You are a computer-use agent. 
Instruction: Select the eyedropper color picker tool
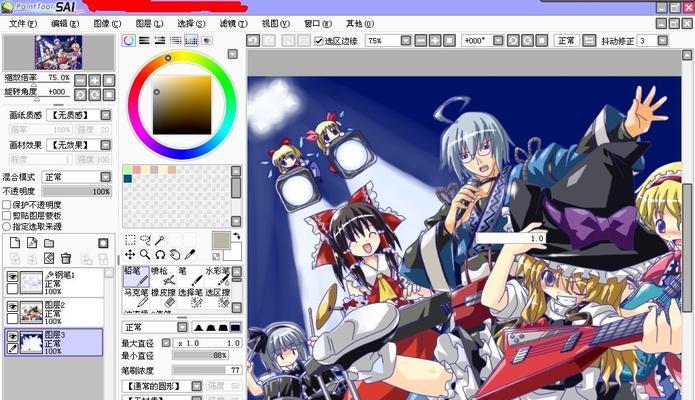pos(190,255)
